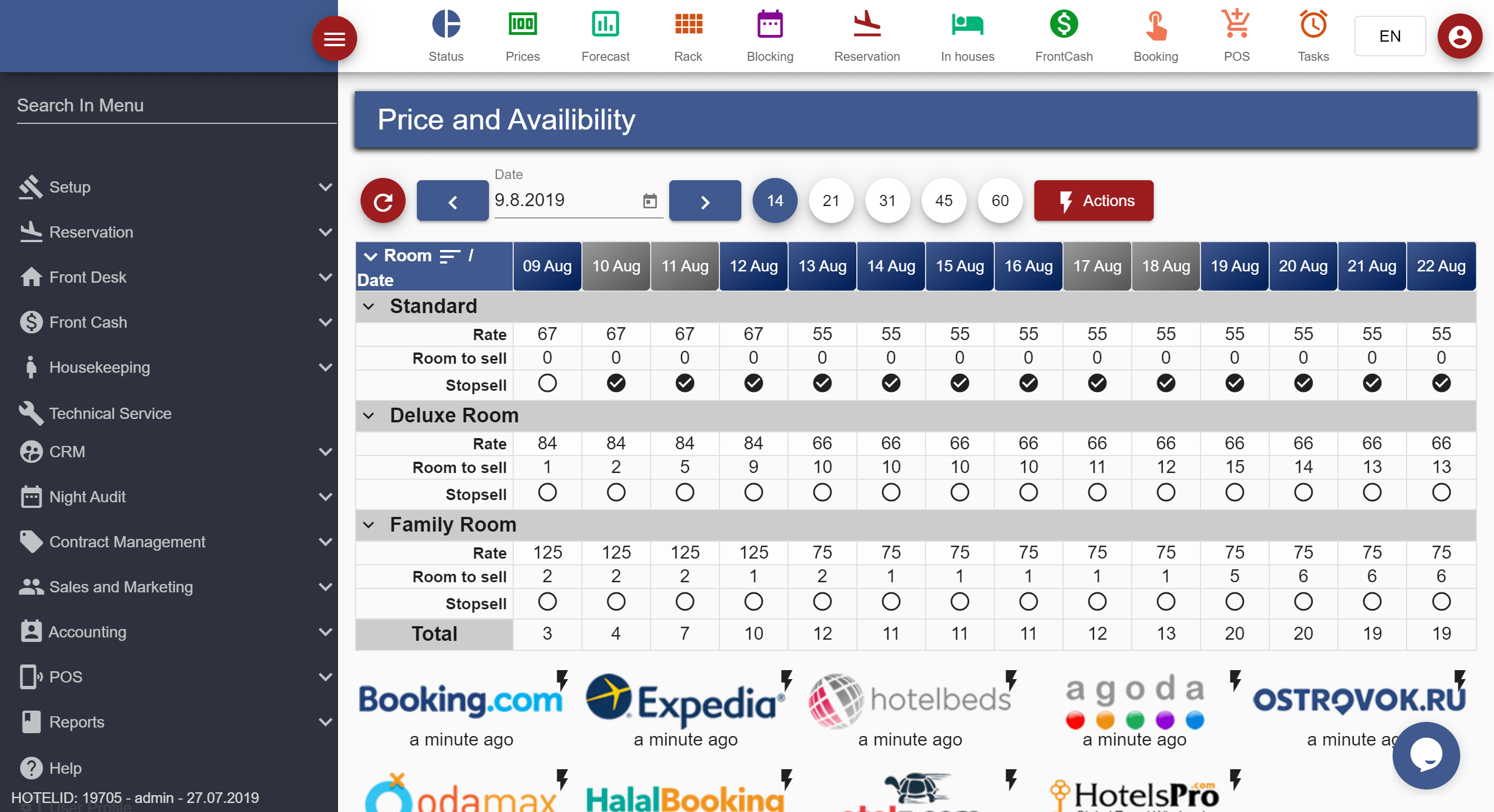Open the Status pie chart icon

coord(446,24)
